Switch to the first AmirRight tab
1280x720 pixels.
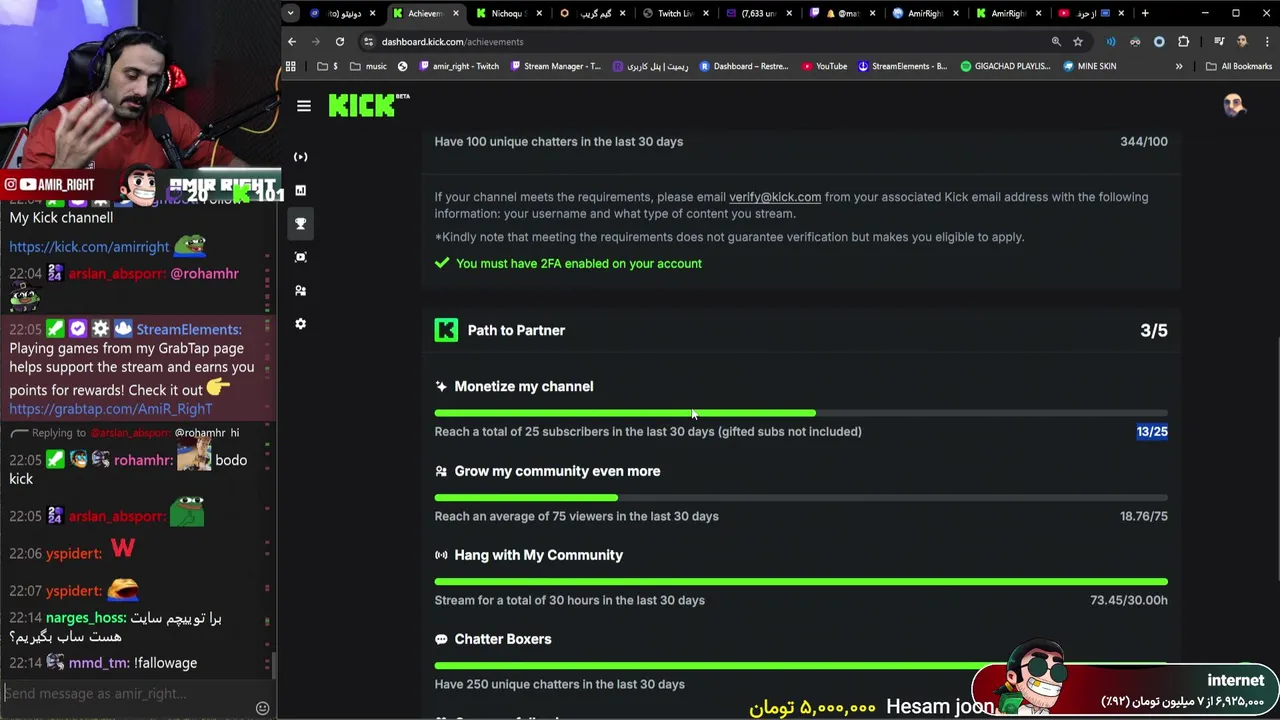pos(925,13)
